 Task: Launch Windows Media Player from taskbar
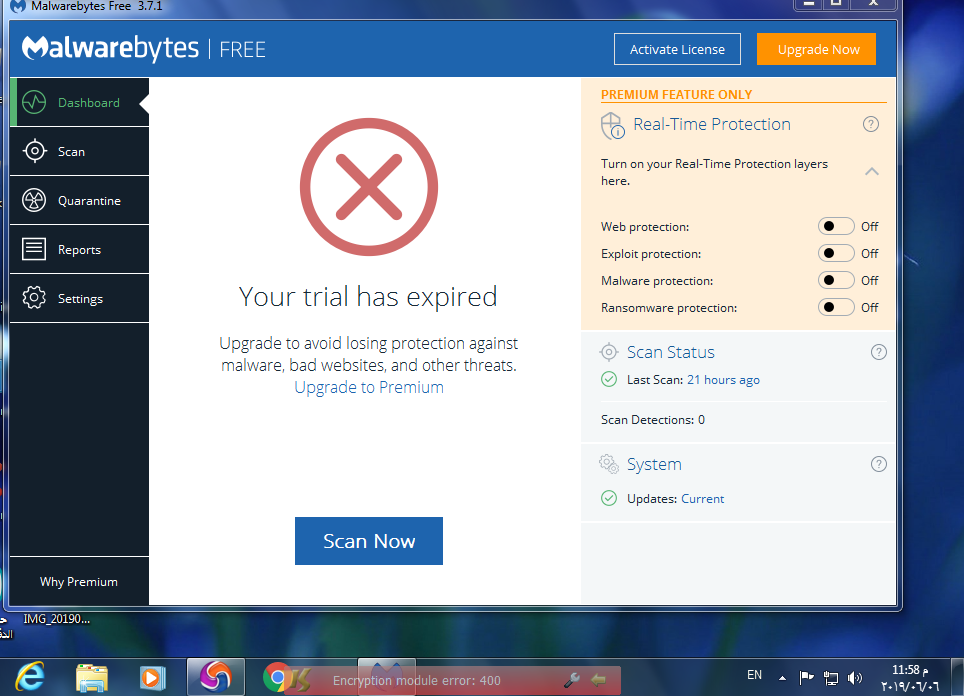(152, 678)
